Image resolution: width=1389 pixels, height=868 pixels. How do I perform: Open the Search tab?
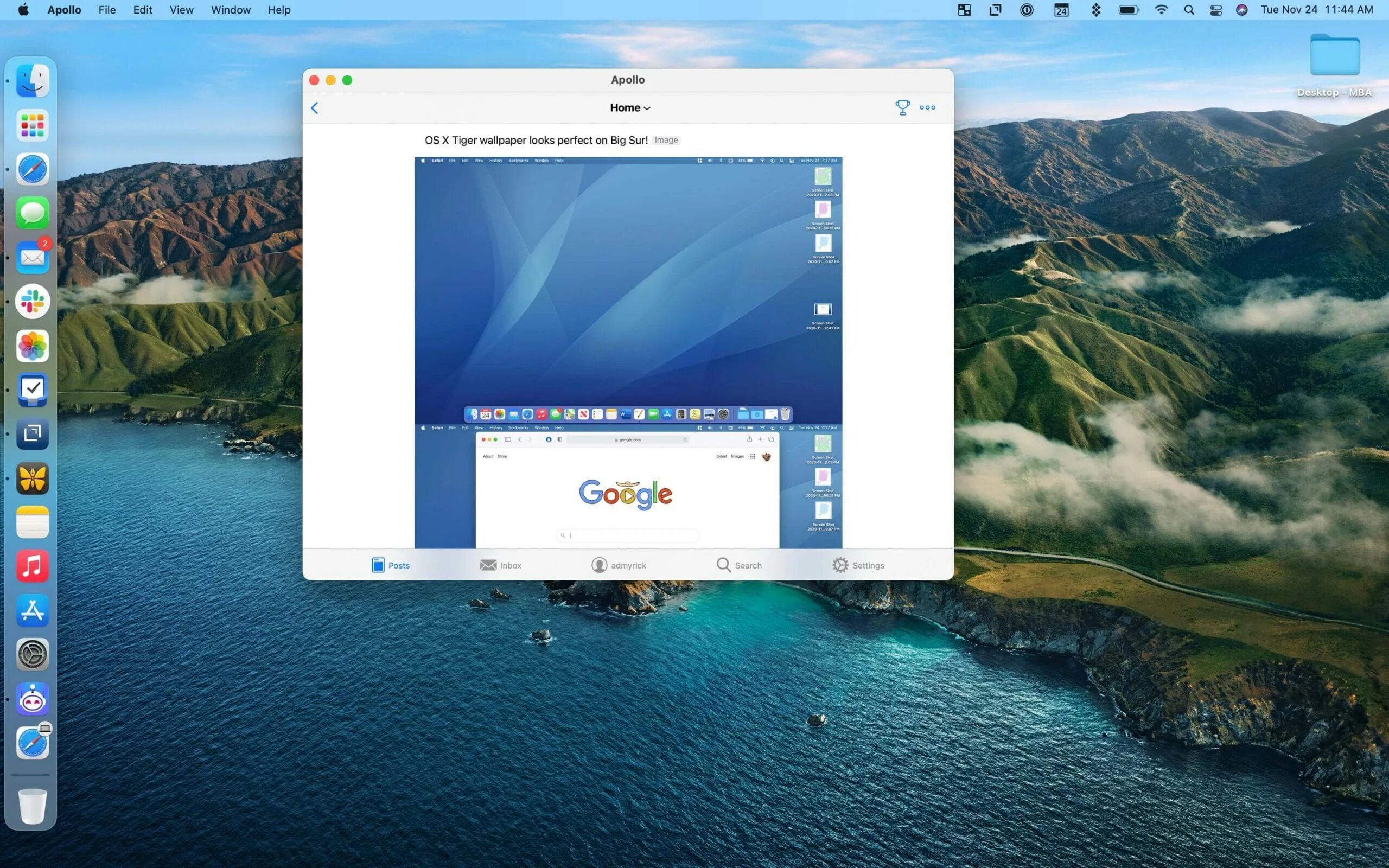[x=738, y=565]
